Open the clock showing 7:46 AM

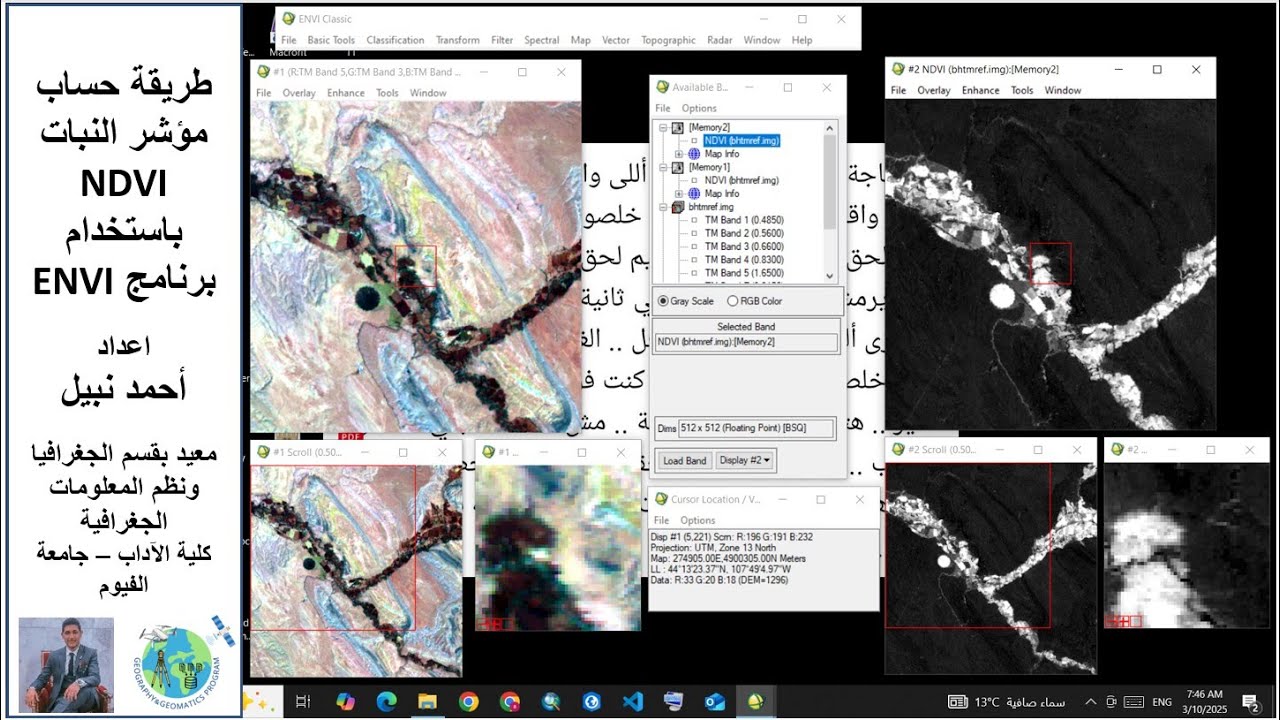(1206, 702)
